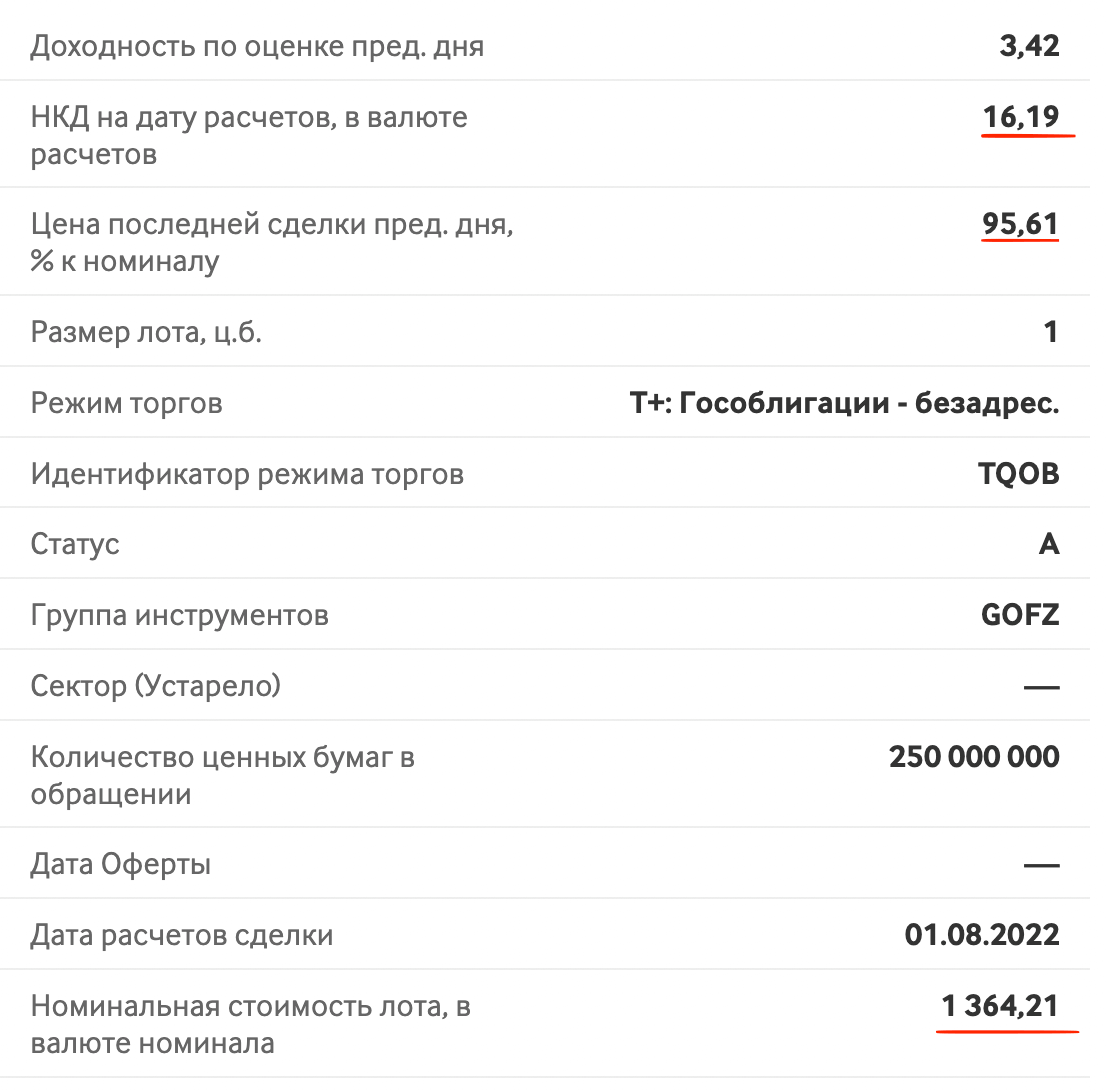Viewport: 1106px width, 1090px height.
Task: Click the Дата Оферты label
Action: [121, 864]
